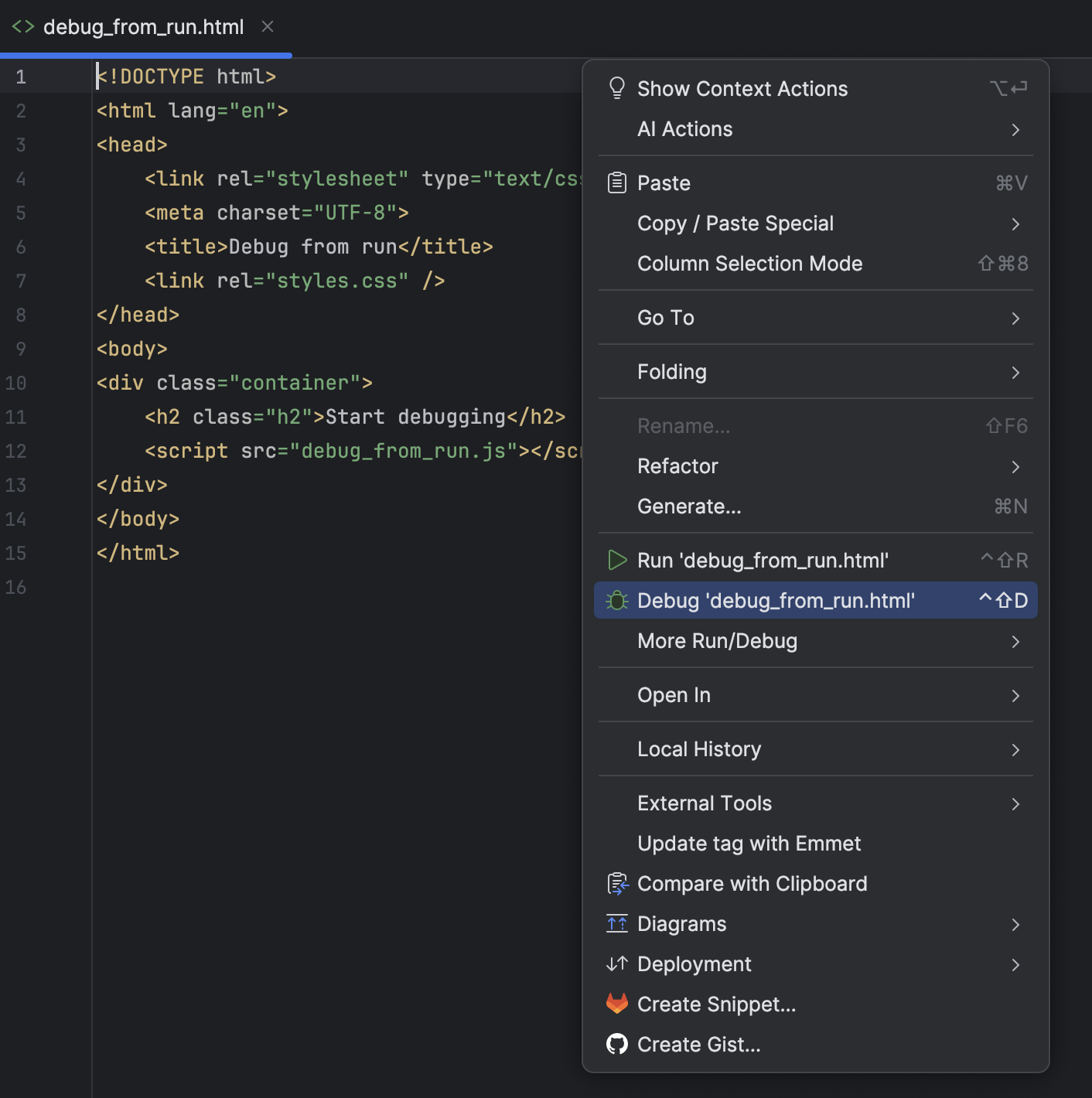Click the GitHub icon for Create Gist
Viewport: 1092px width, 1098px height.
[616, 1044]
